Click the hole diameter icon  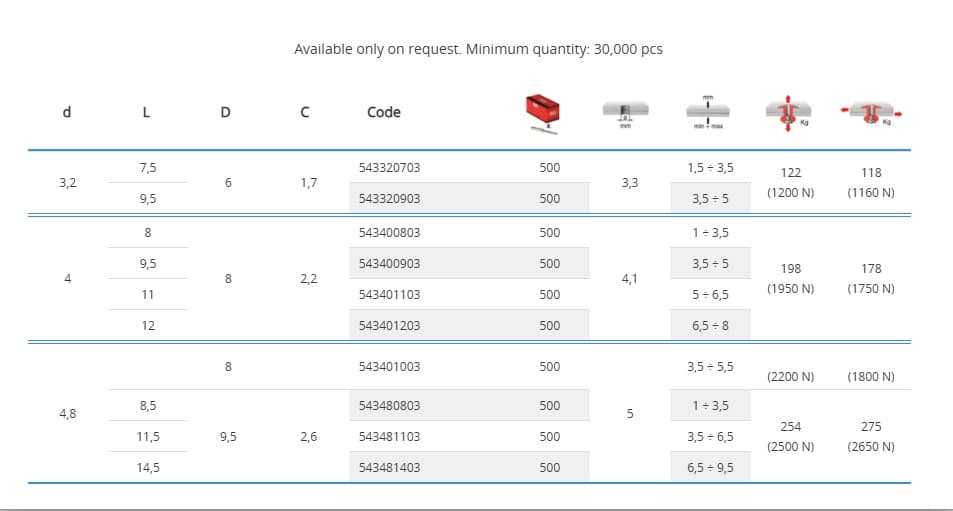pyautogui.click(x=629, y=113)
